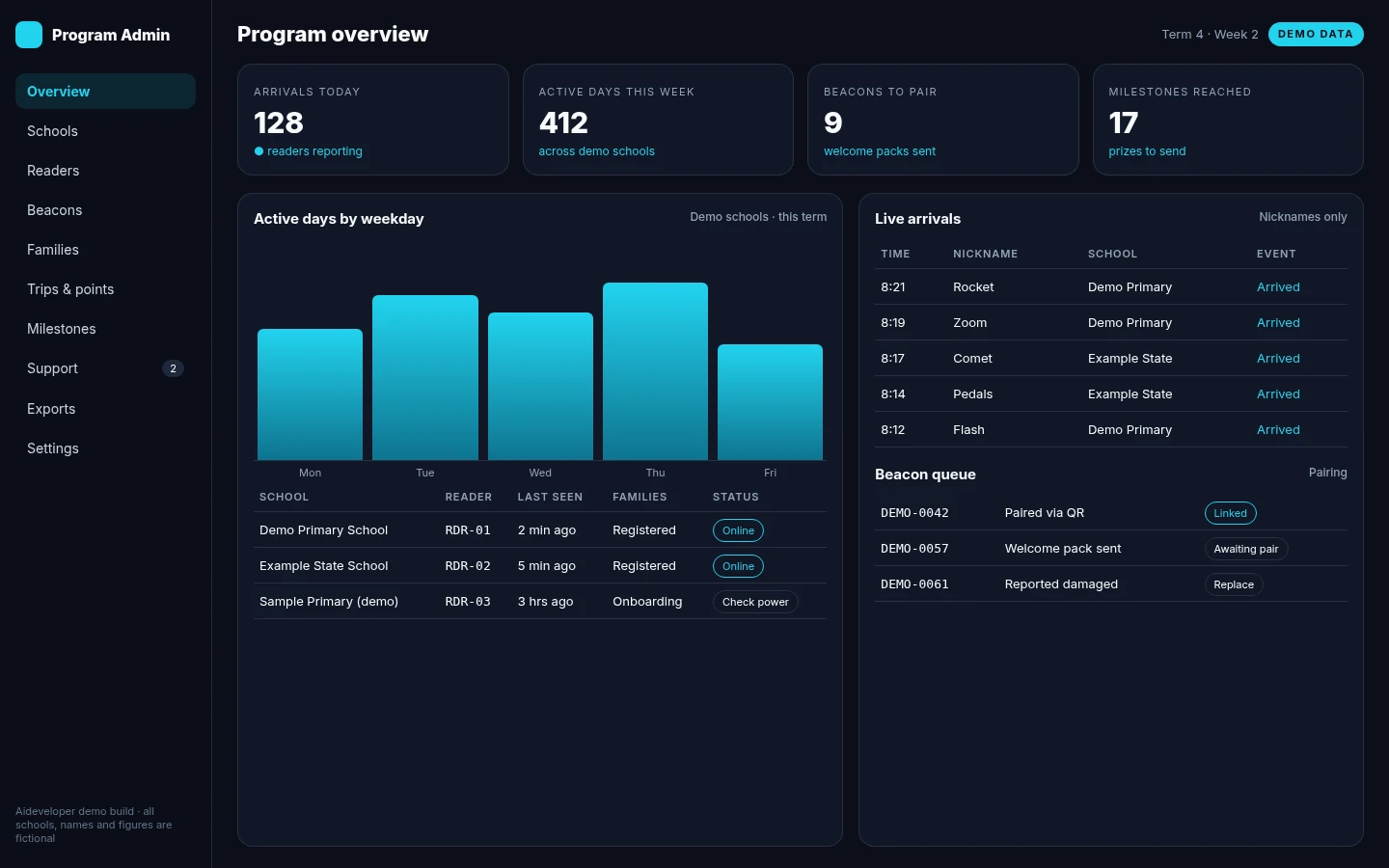1389x868 pixels.
Task: Open the Milestones Reached card
Action: coord(1228,120)
